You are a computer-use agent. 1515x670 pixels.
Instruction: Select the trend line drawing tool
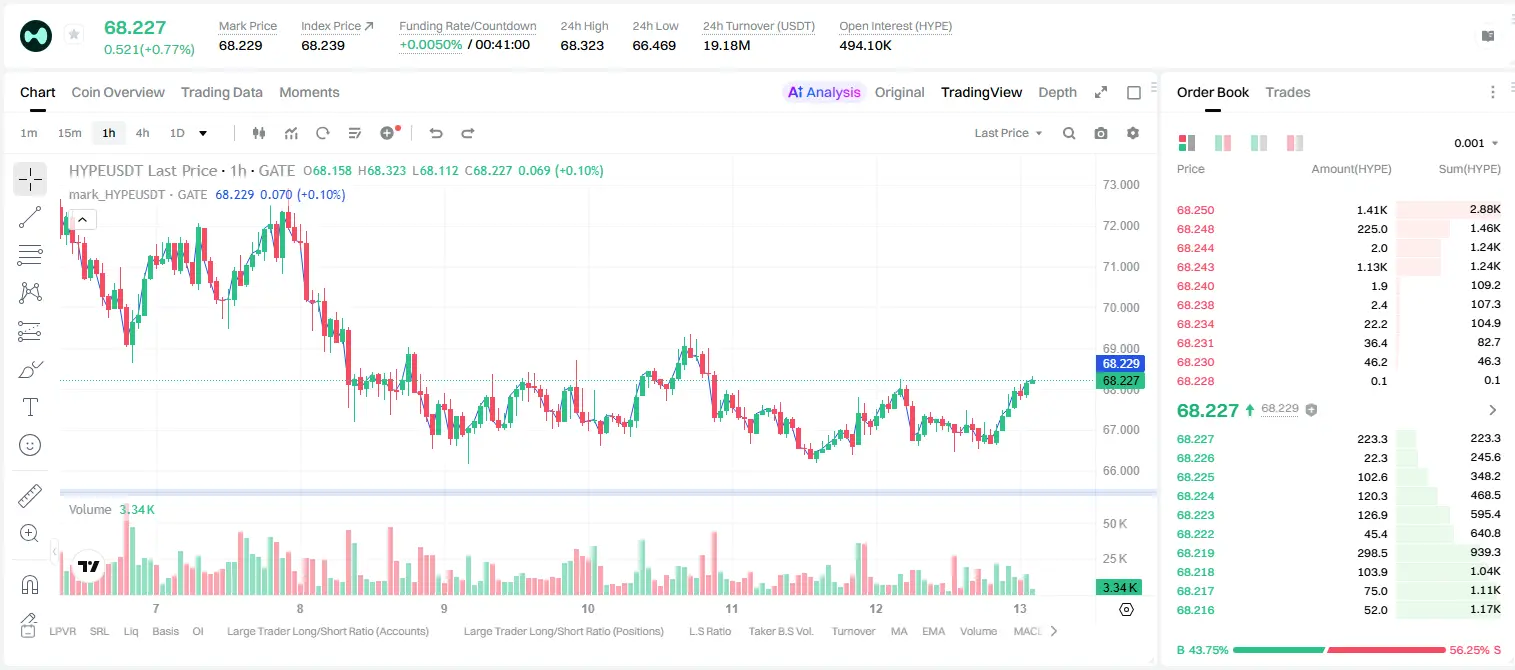(30, 217)
